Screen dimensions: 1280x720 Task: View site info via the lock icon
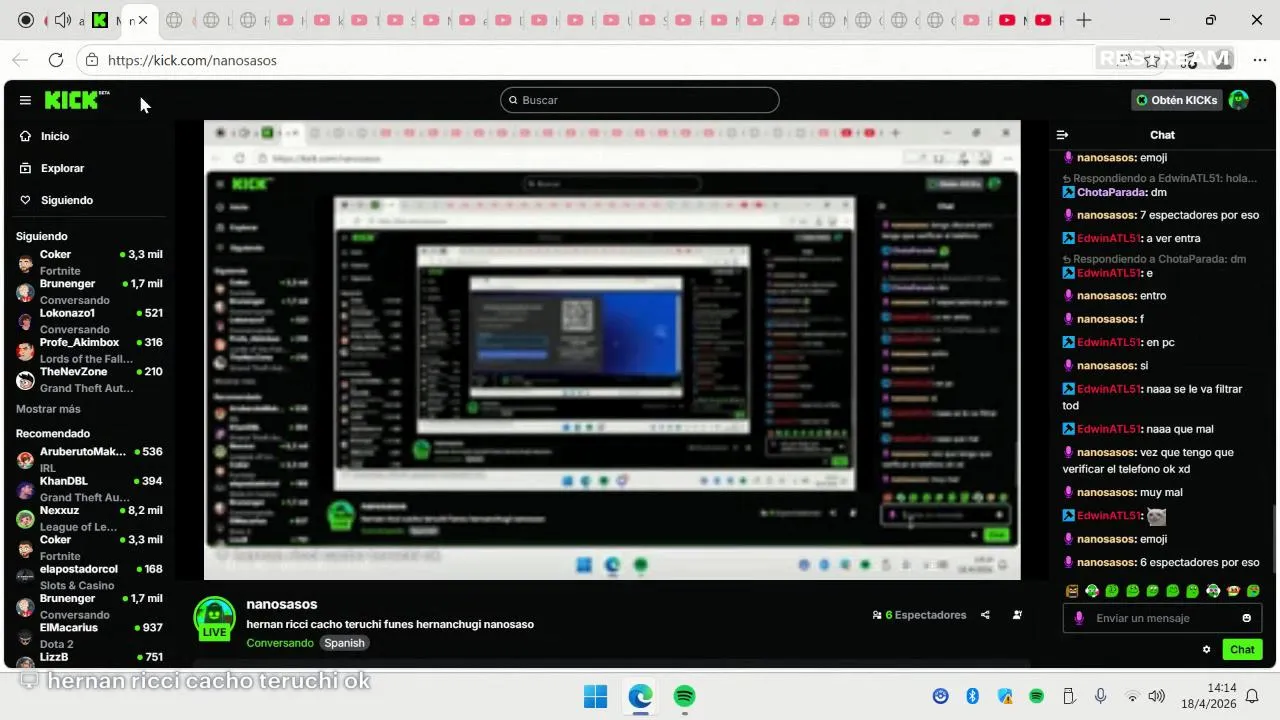(92, 60)
